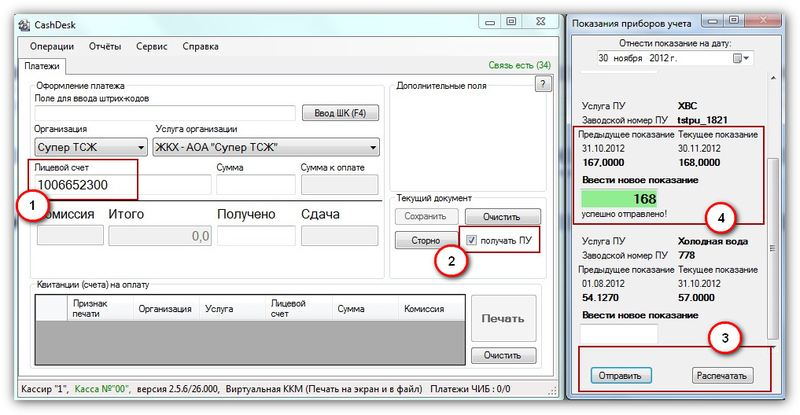Click the Распечатать button
This screenshot has height=415, width=800.
722,376
